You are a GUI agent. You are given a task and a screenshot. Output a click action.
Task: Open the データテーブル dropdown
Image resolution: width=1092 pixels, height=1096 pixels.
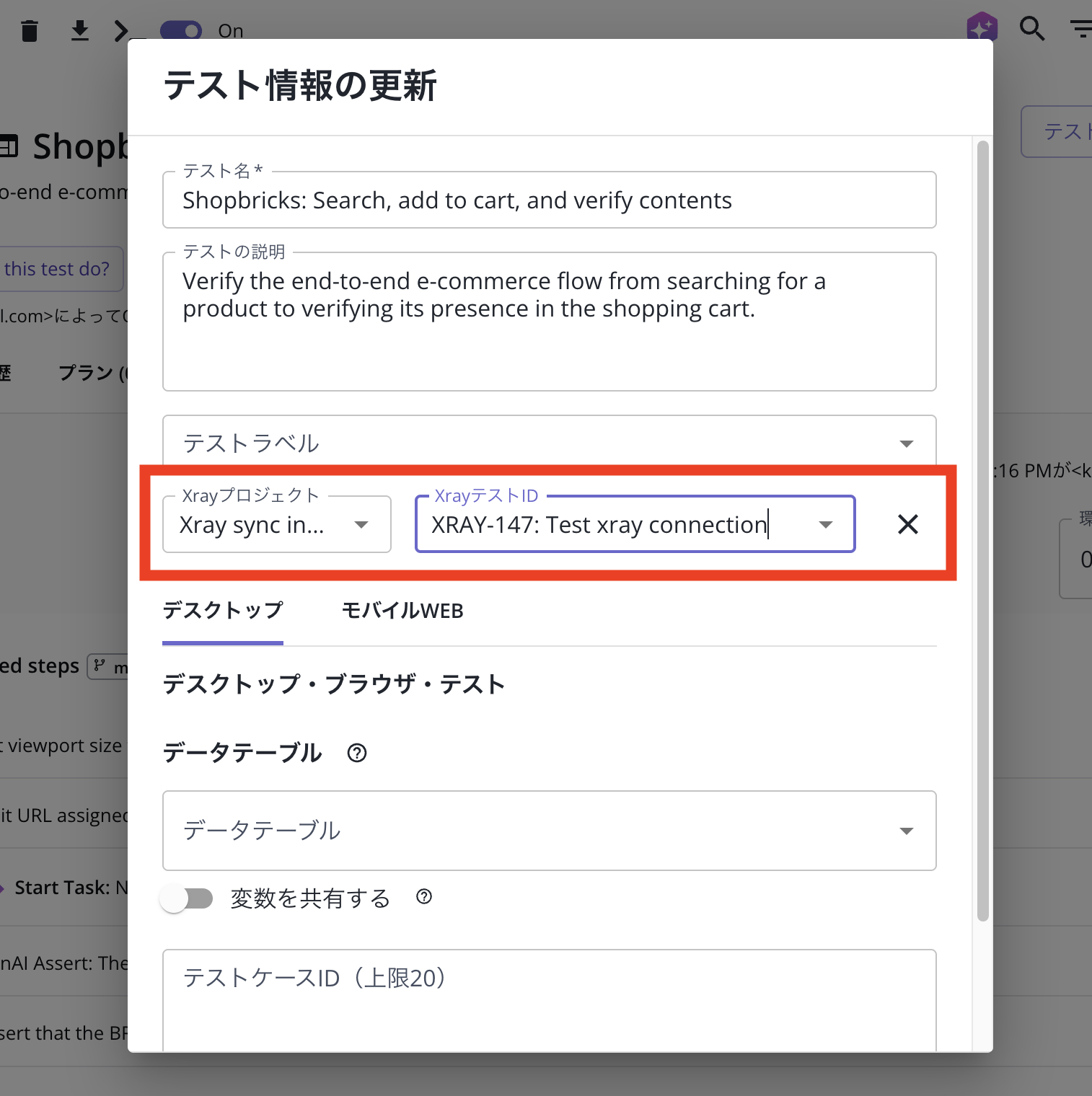click(906, 831)
